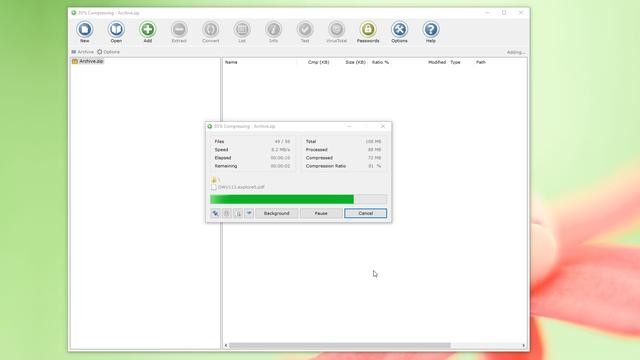This screenshot has height=360, width=640.
Task: Click the first small icon left of Background
Action: click(216, 213)
